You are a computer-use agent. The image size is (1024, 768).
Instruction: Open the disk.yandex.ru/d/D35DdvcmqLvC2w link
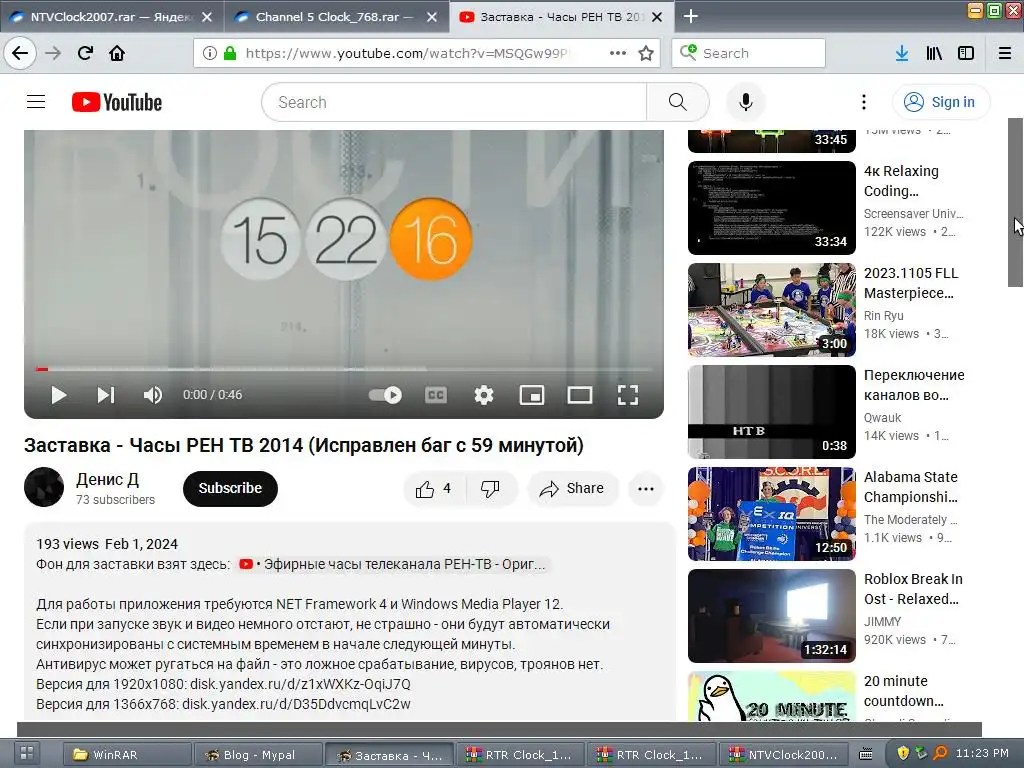click(296, 704)
